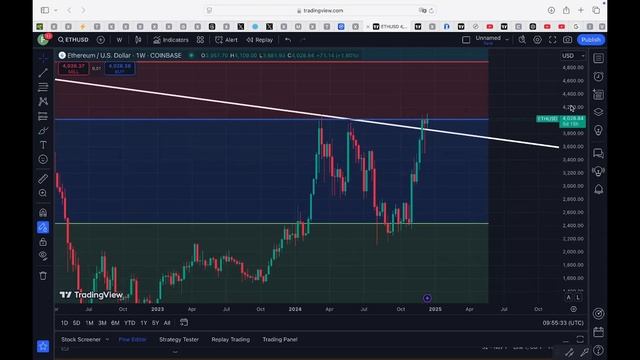The height and width of the screenshot is (360, 640).
Task: Select the YTD date range
Action: coord(130,323)
